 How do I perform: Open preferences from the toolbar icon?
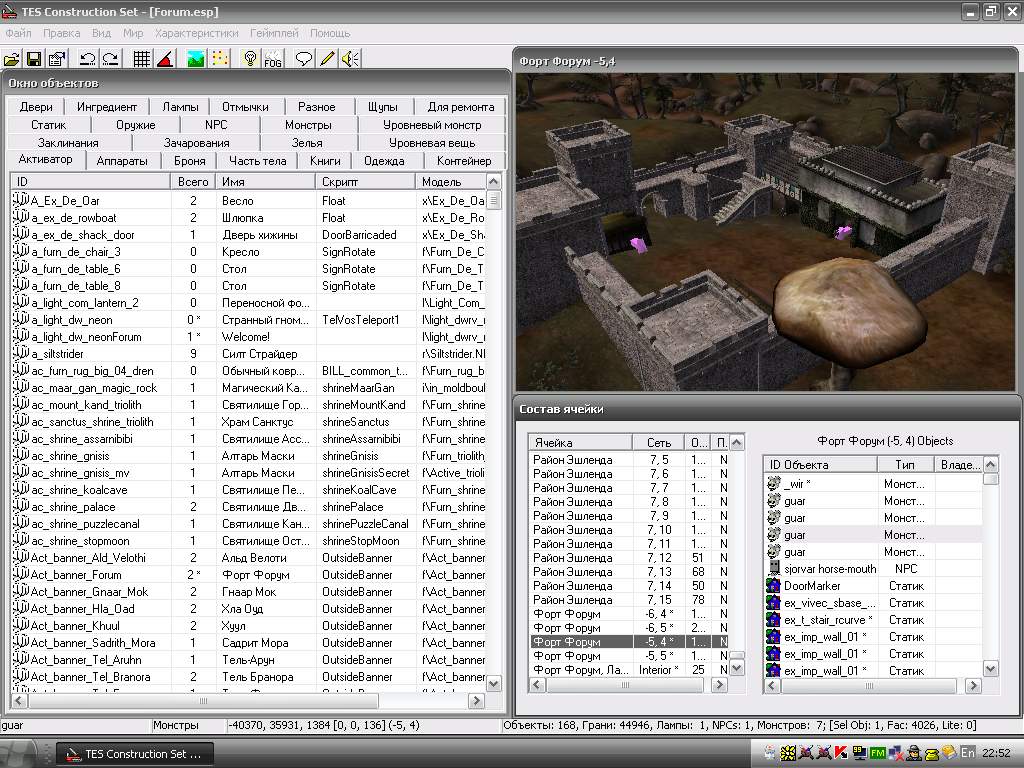(x=57, y=59)
